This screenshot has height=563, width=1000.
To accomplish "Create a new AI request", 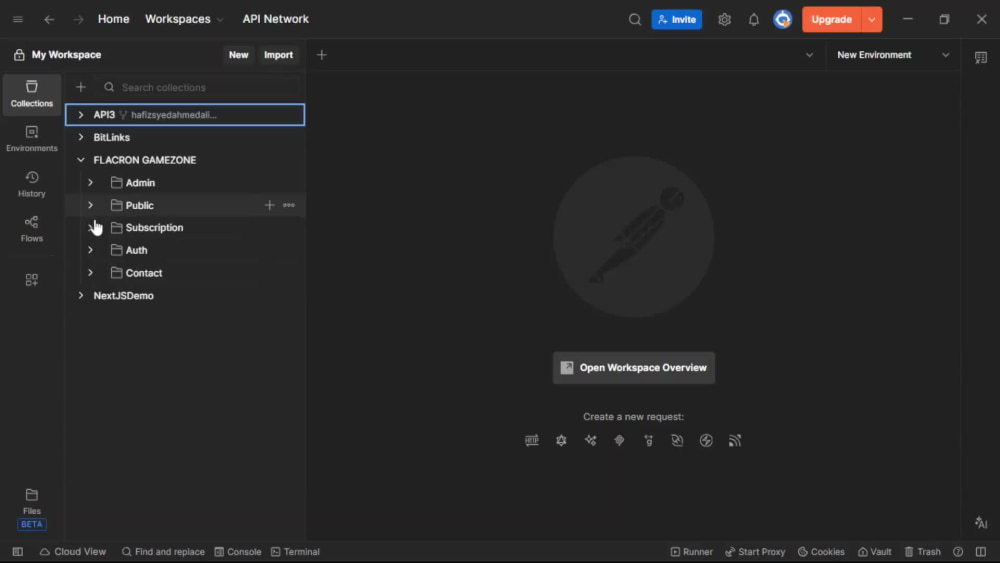I will pyautogui.click(x=591, y=440).
